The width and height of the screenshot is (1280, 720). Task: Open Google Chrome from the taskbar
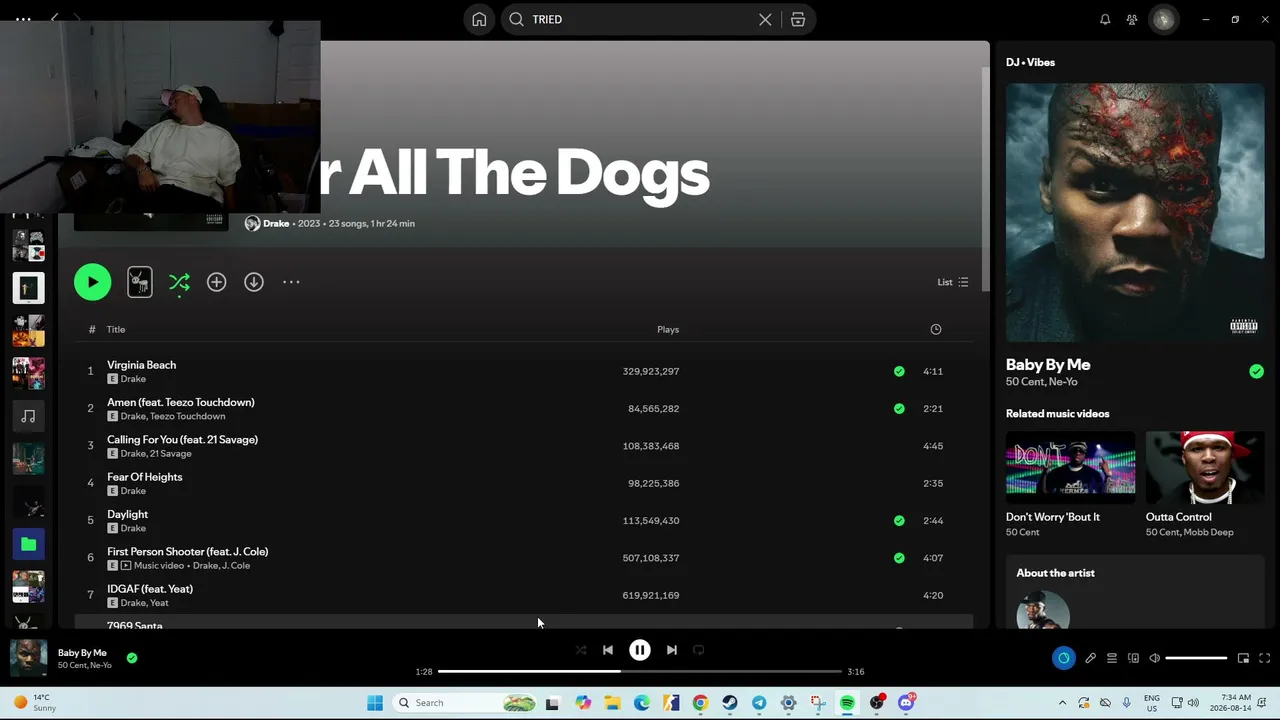tap(700, 703)
